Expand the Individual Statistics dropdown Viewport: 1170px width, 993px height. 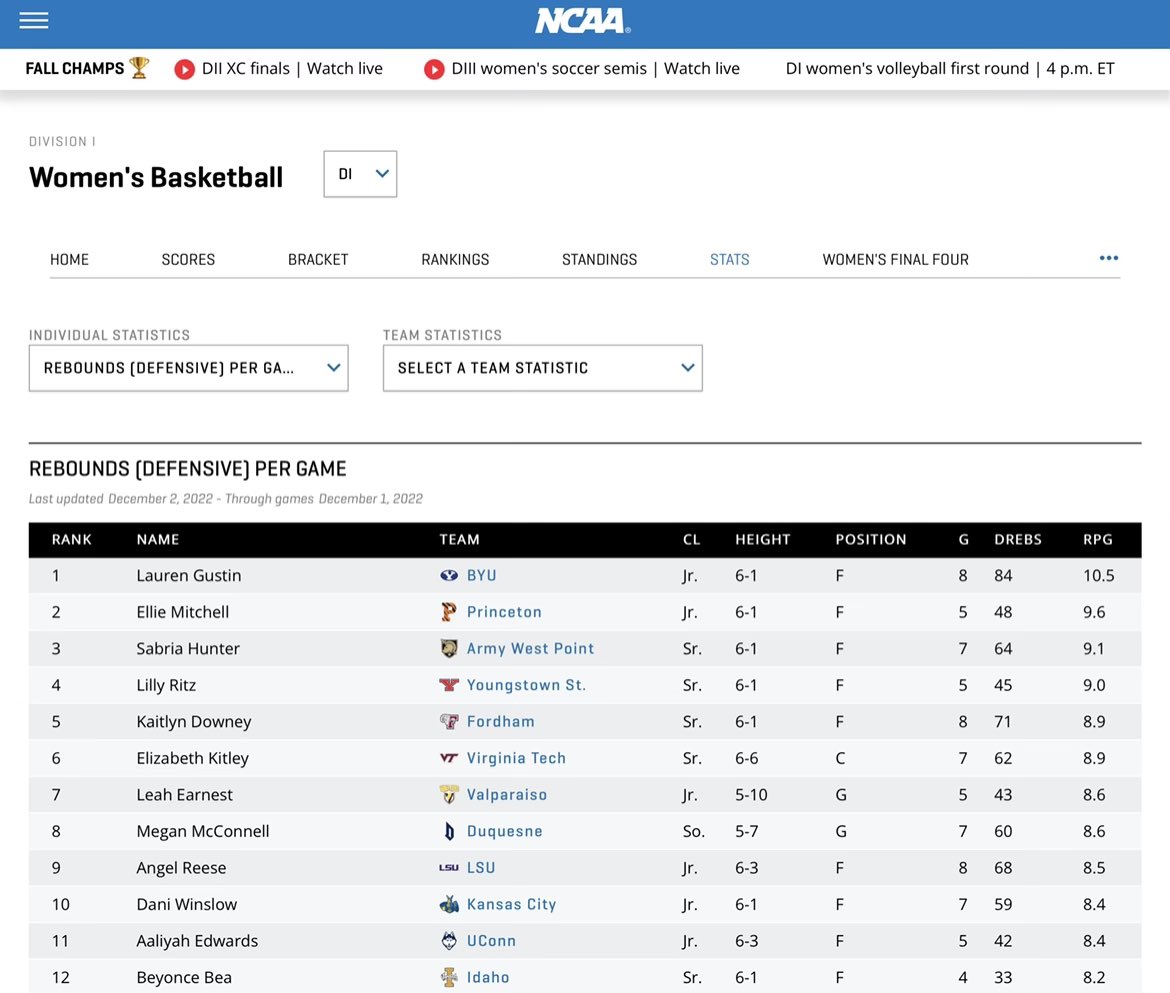point(189,368)
